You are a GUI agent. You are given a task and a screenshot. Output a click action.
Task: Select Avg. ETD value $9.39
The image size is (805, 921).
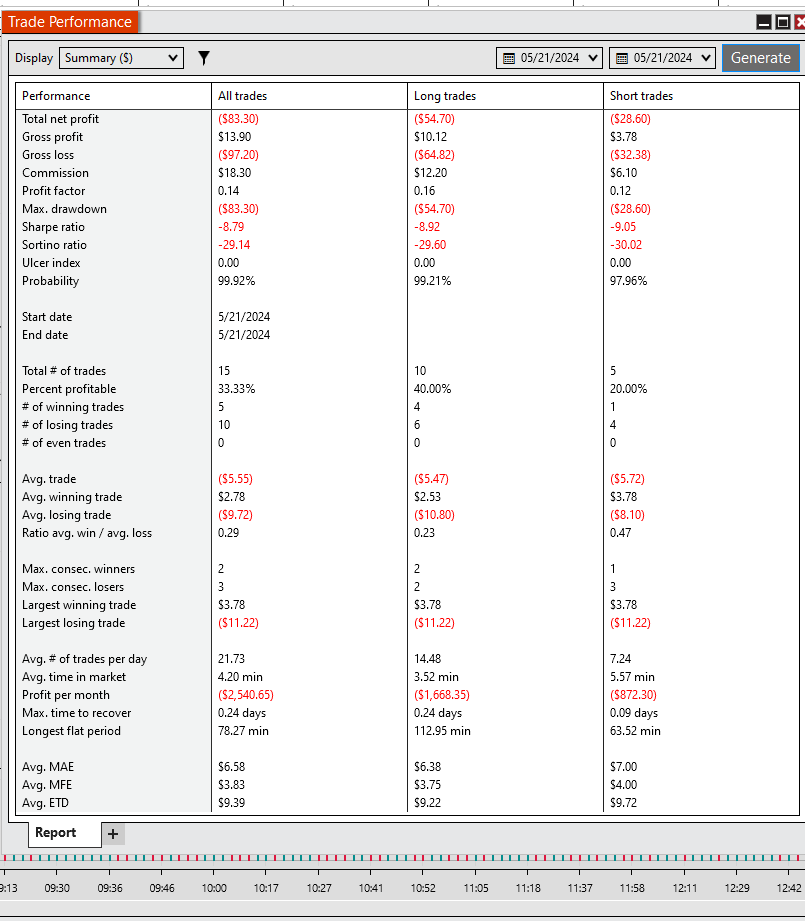(231, 803)
